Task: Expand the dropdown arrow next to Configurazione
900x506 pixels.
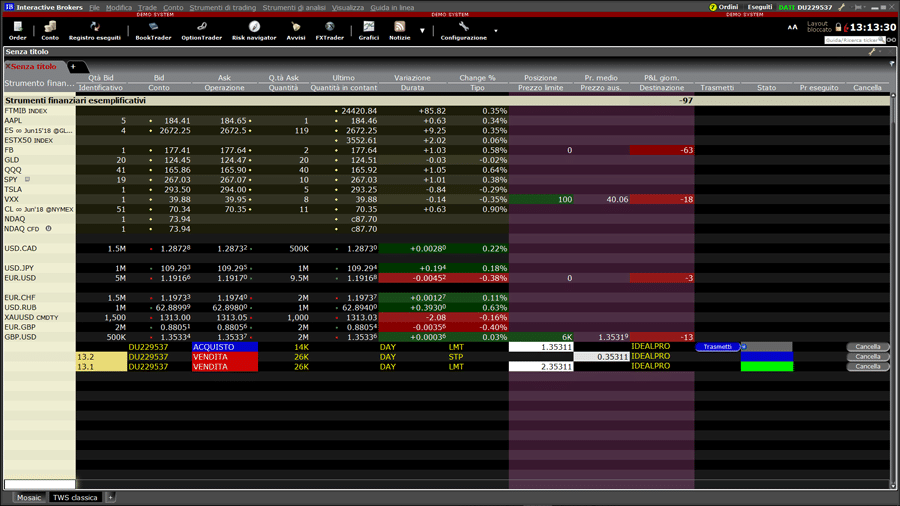Action: click(496, 31)
